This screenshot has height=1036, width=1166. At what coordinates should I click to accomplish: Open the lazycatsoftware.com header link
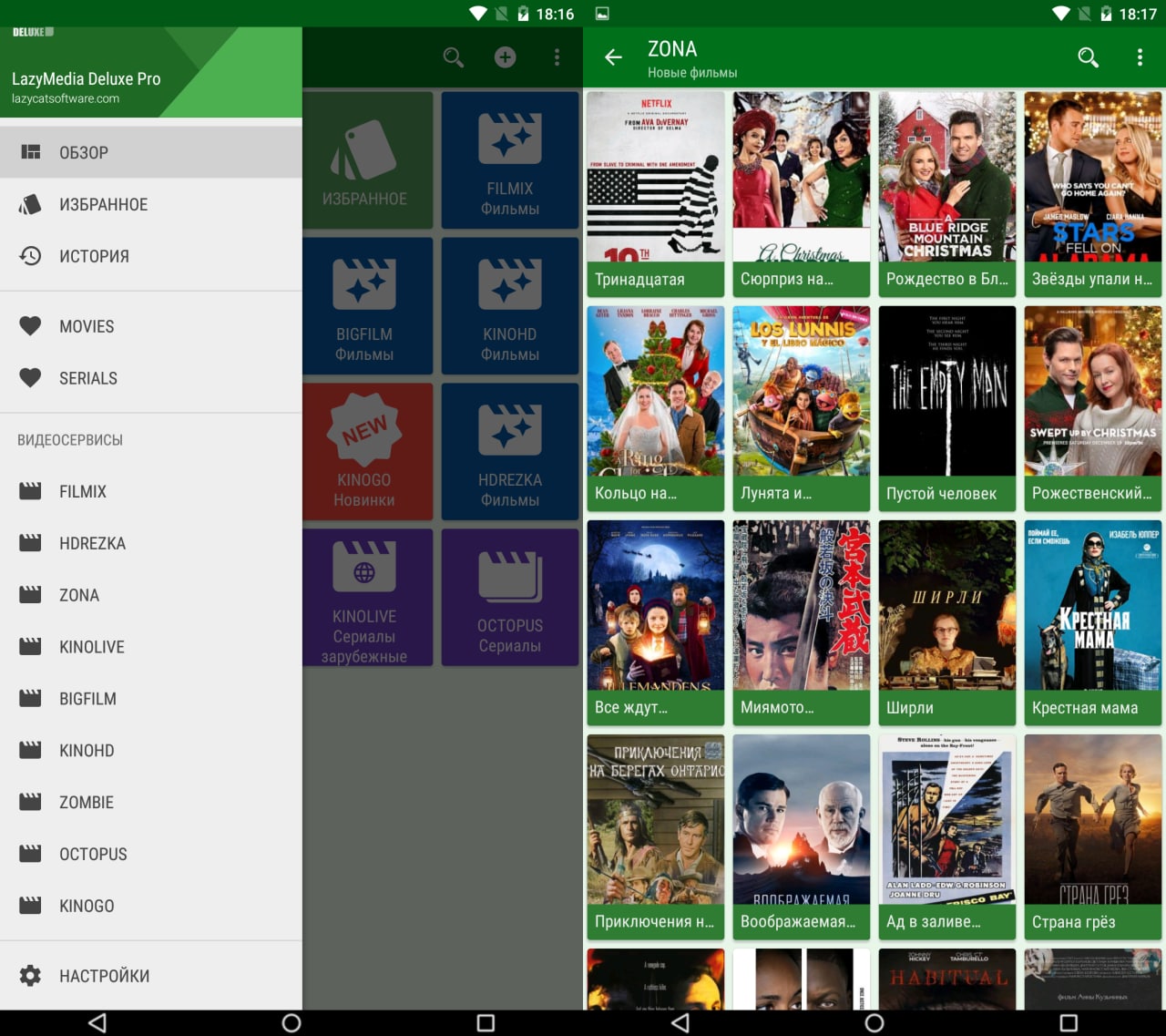pos(66,98)
